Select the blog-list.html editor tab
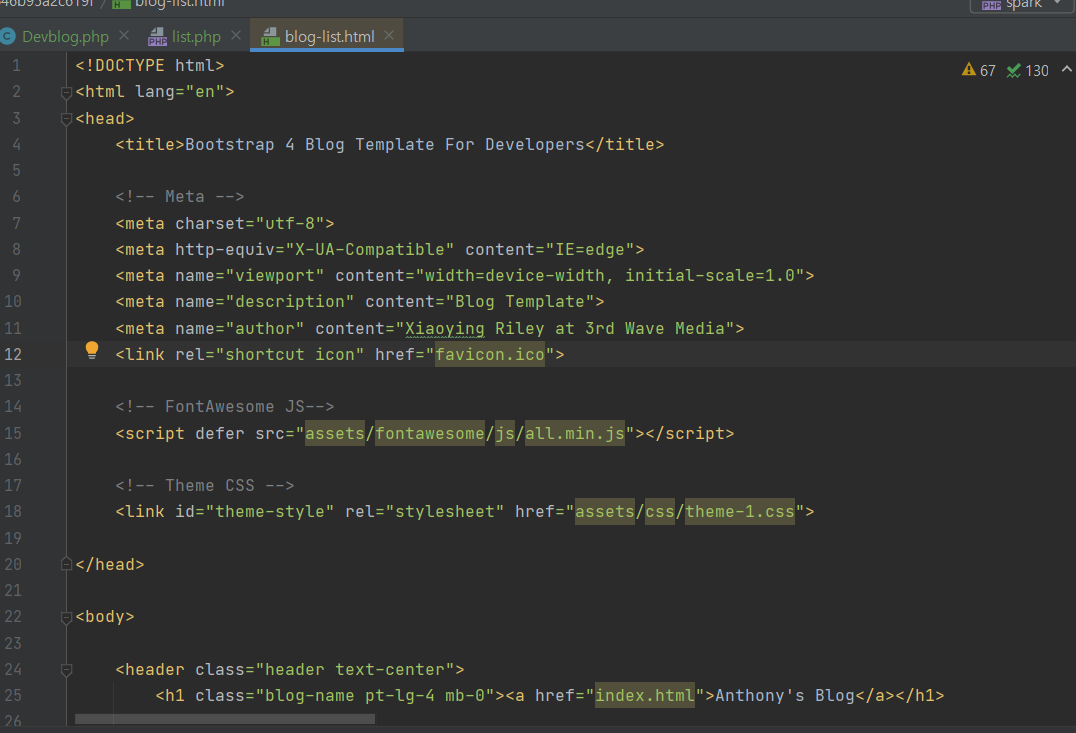The width and height of the screenshot is (1076, 733). tap(329, 36)
